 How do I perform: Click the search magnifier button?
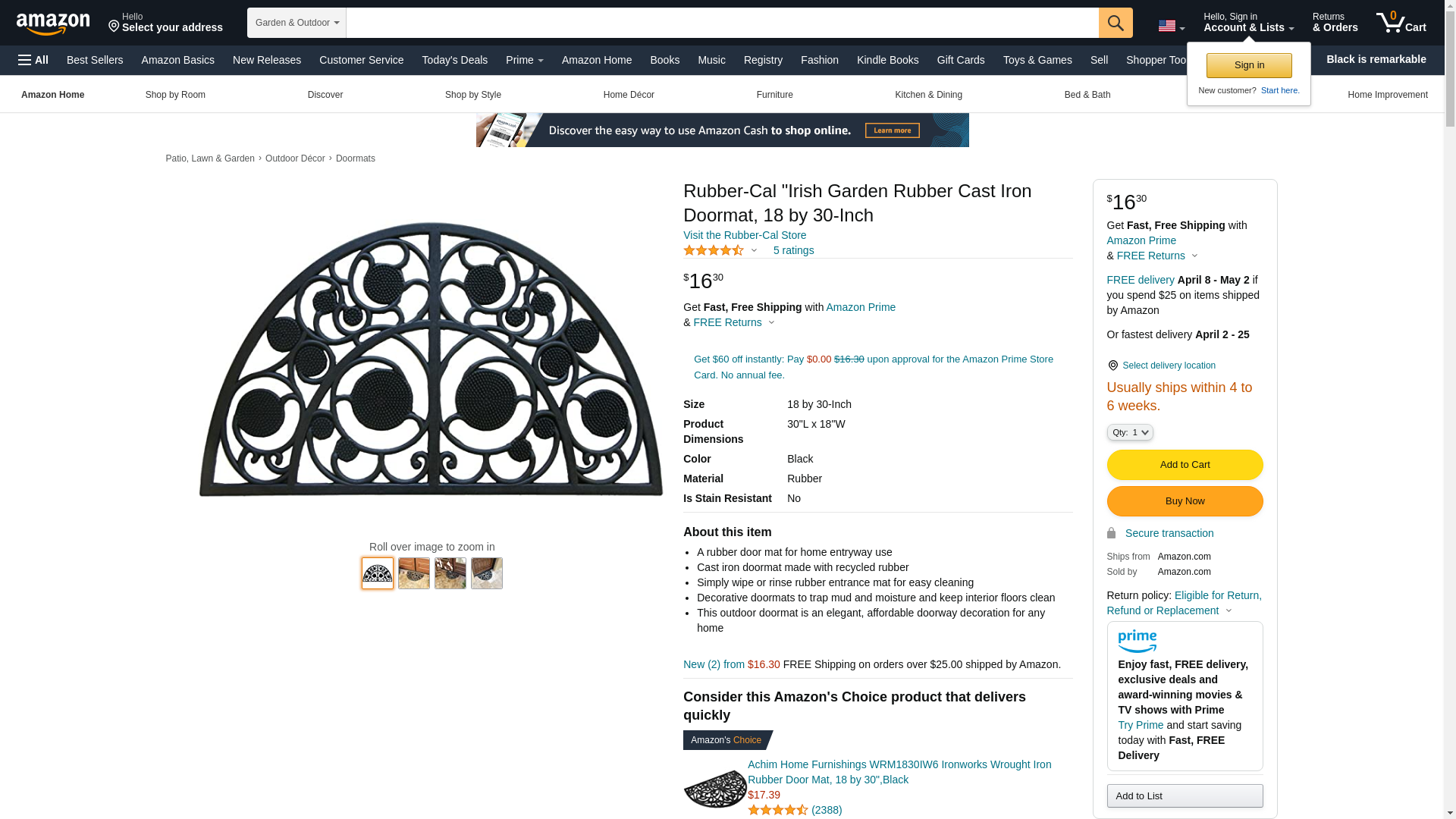[1116, 23]
